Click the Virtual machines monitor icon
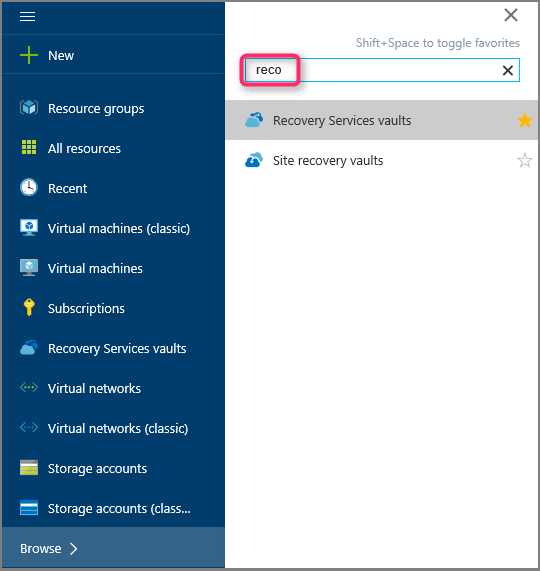Viewport: 540px width, 571px height. 29,268
